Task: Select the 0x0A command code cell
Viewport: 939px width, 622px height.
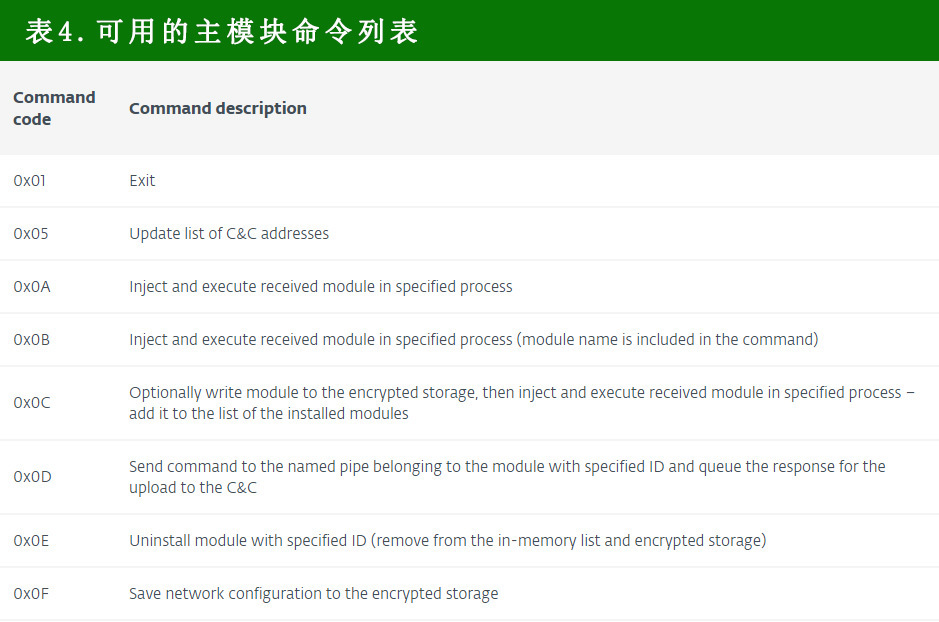Action: tap(32, 287)
